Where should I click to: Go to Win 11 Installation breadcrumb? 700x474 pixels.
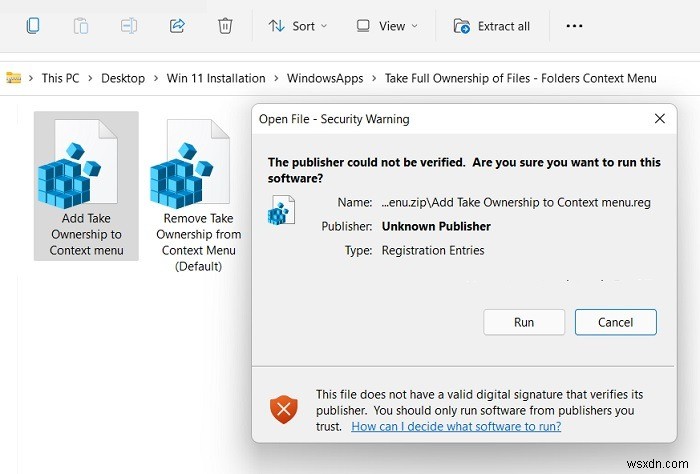point(216,78)
